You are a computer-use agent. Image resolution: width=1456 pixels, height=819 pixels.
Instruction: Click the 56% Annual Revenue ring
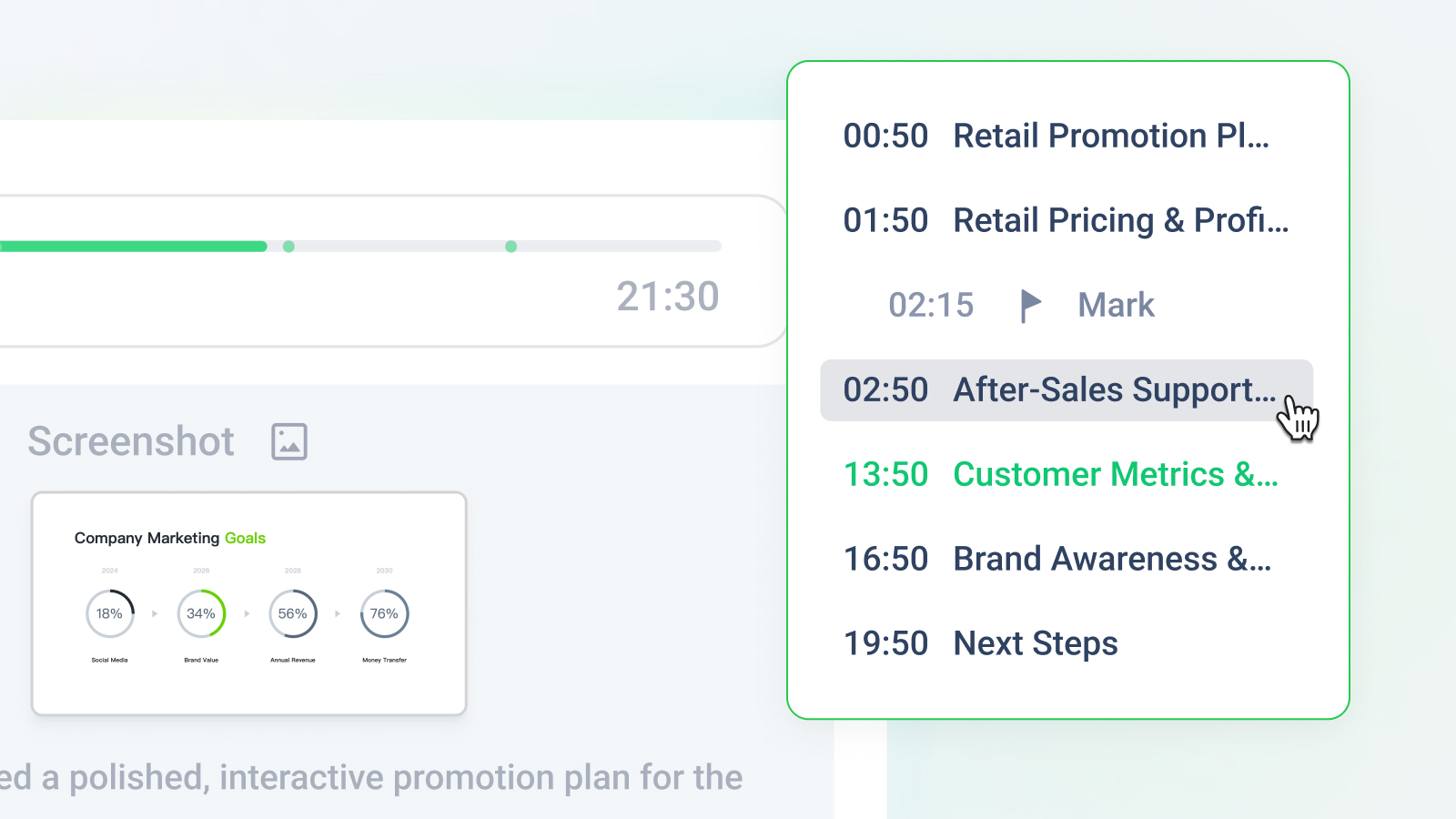coord(293,614)
